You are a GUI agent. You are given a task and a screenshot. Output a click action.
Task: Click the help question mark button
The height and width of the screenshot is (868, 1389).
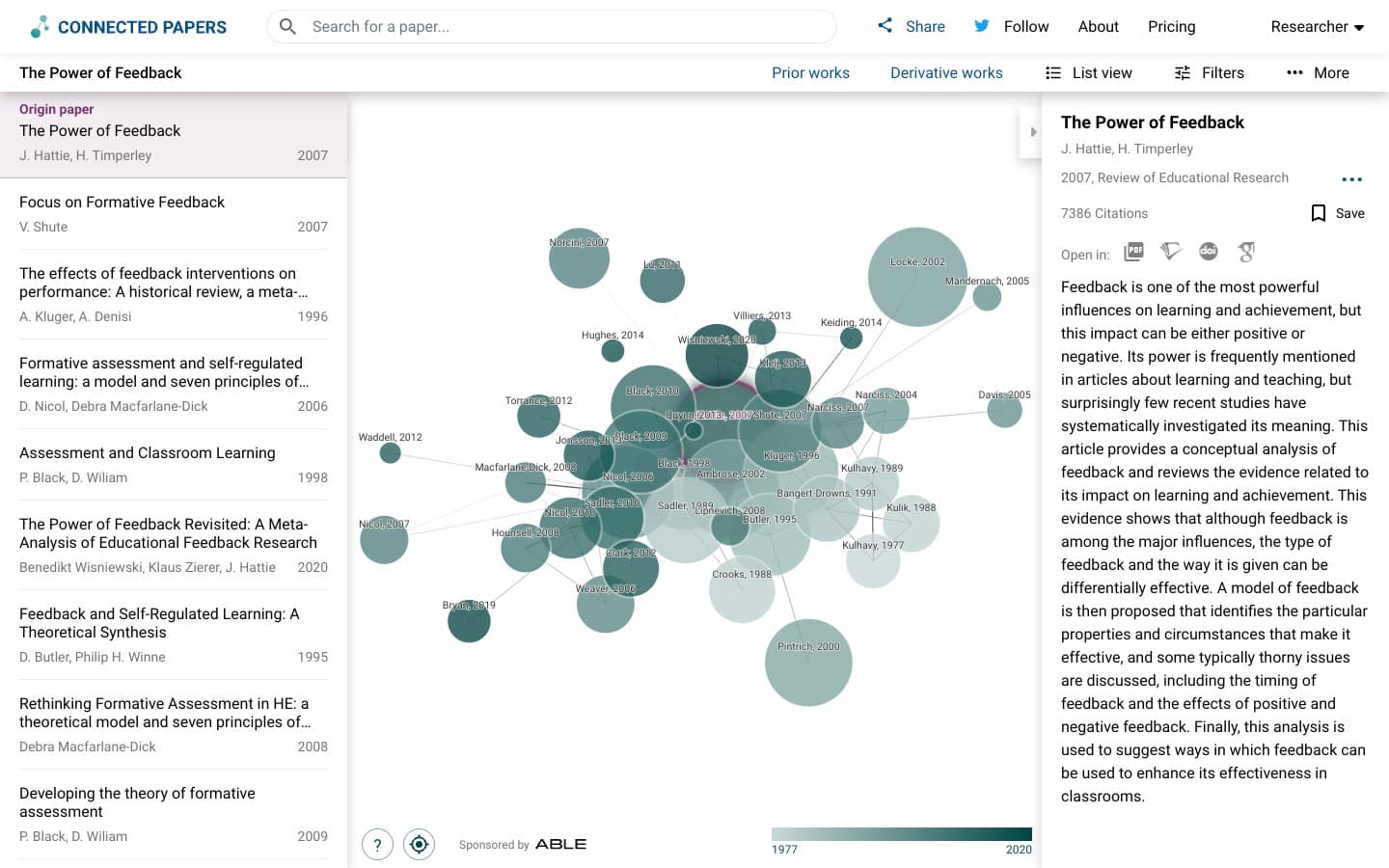(377, 845)
